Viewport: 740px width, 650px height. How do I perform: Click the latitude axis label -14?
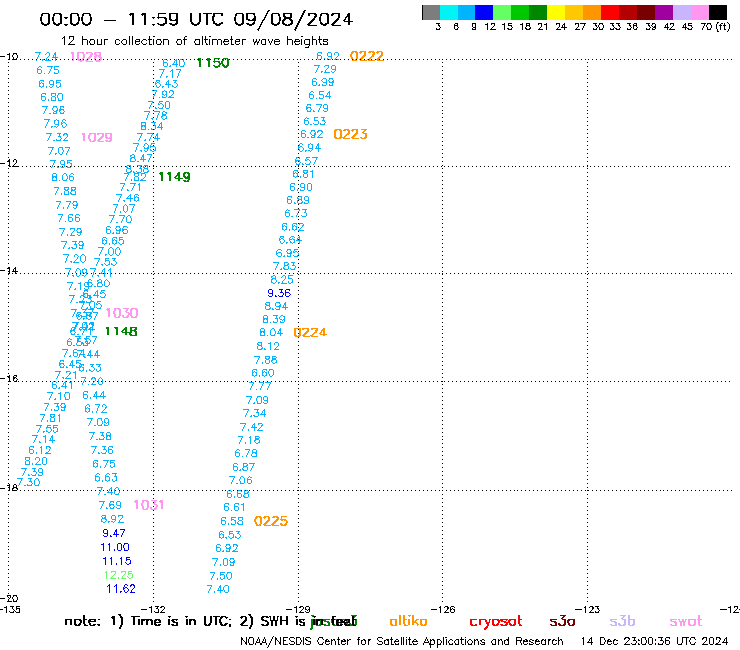point(9,270)
